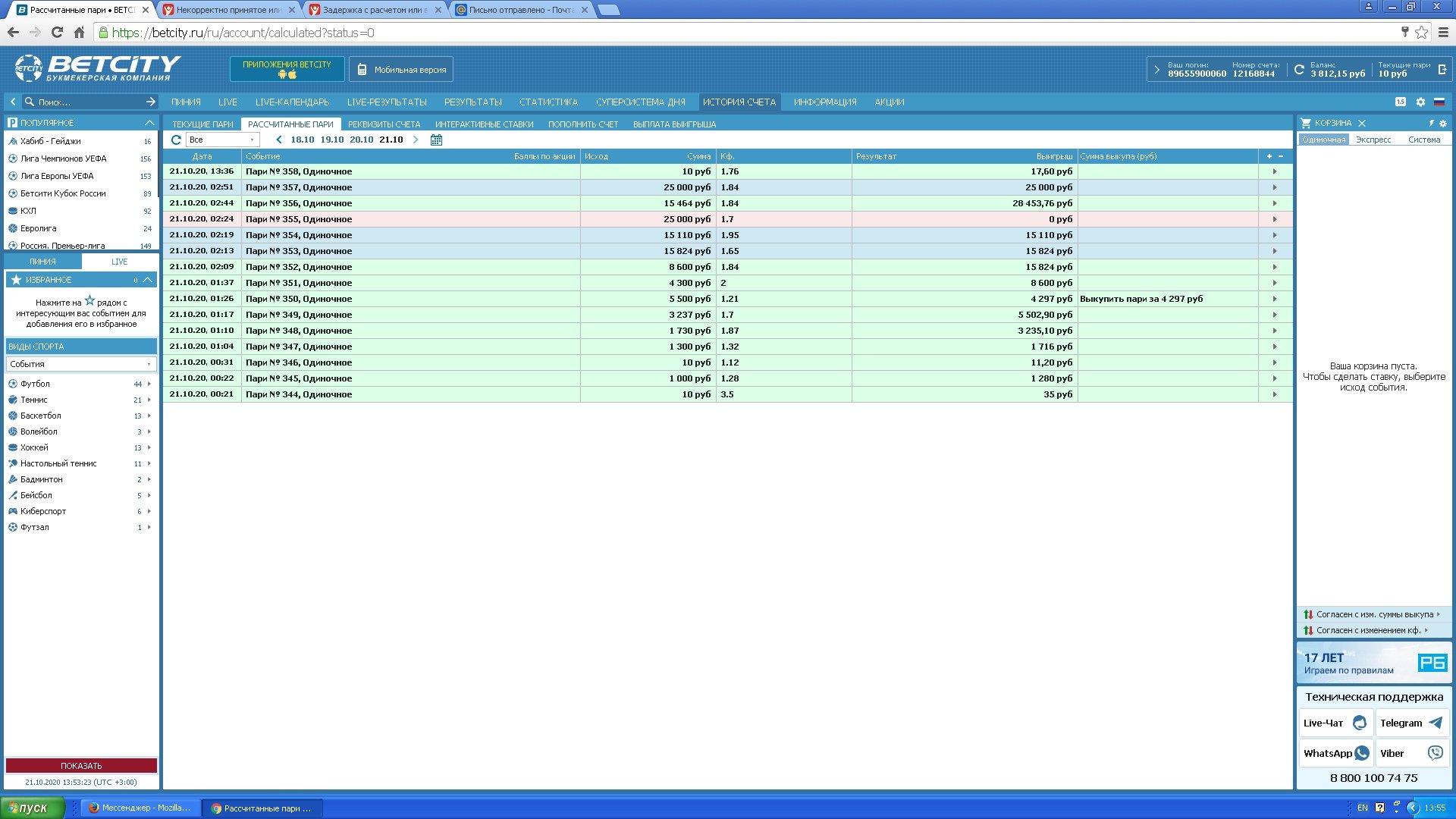This screenshot has height=819, width=1456.
Task: Click Выкупить пари за 4 297 руб
Action: tap(1141, 299)
